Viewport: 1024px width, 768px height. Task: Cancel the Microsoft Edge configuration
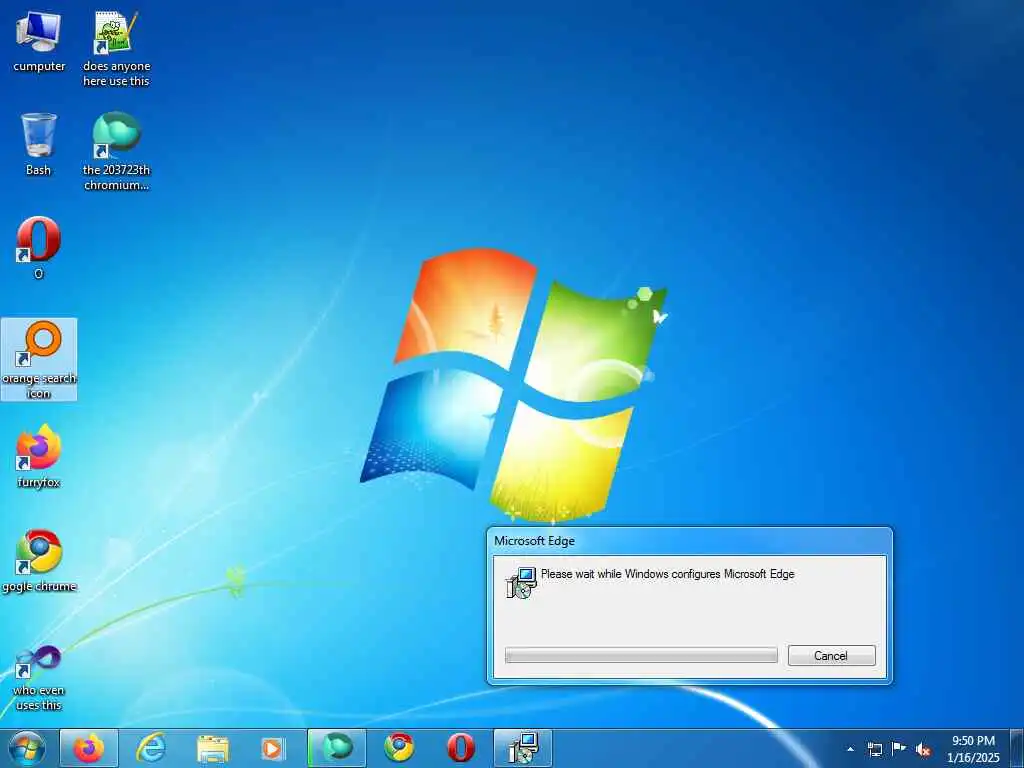[x=831, y=656]
